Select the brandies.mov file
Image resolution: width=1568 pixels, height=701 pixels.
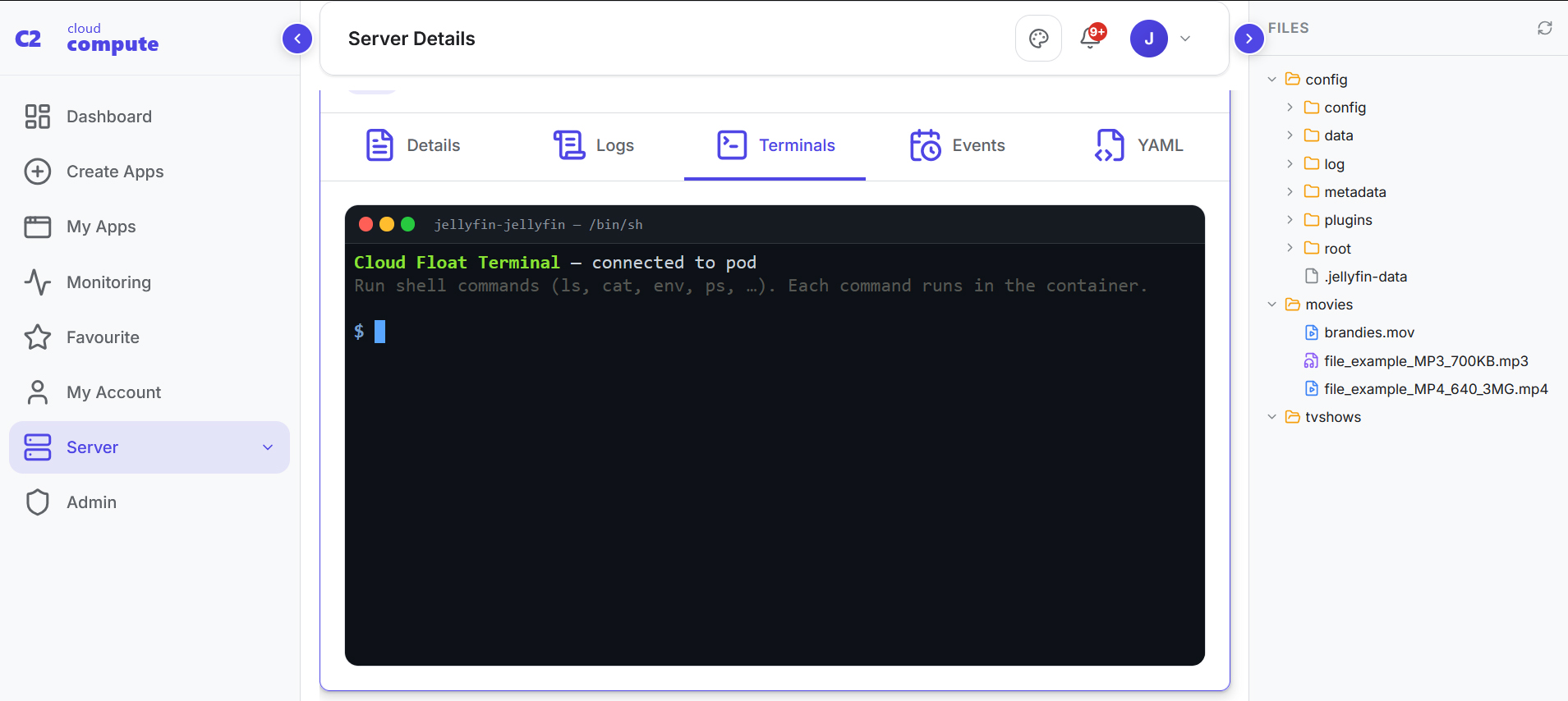[x=1369, y=332]
